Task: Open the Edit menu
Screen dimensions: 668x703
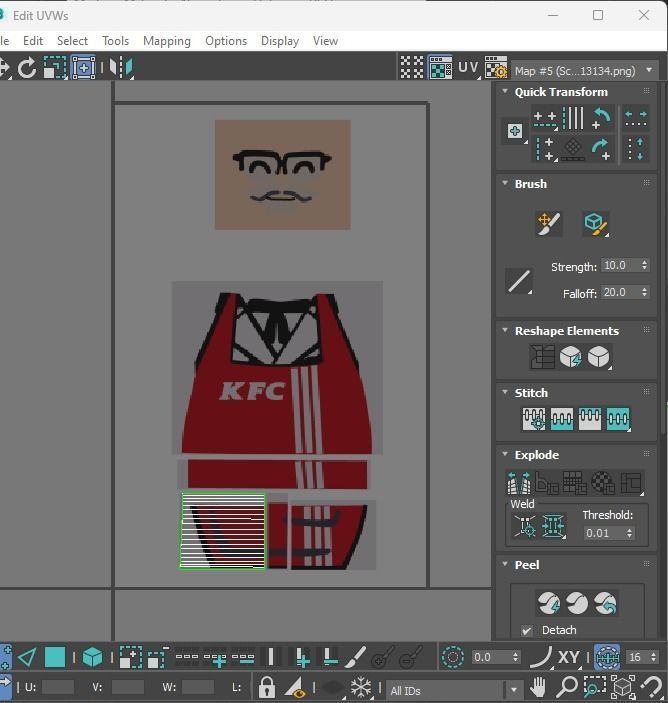Action: (33, 41)
